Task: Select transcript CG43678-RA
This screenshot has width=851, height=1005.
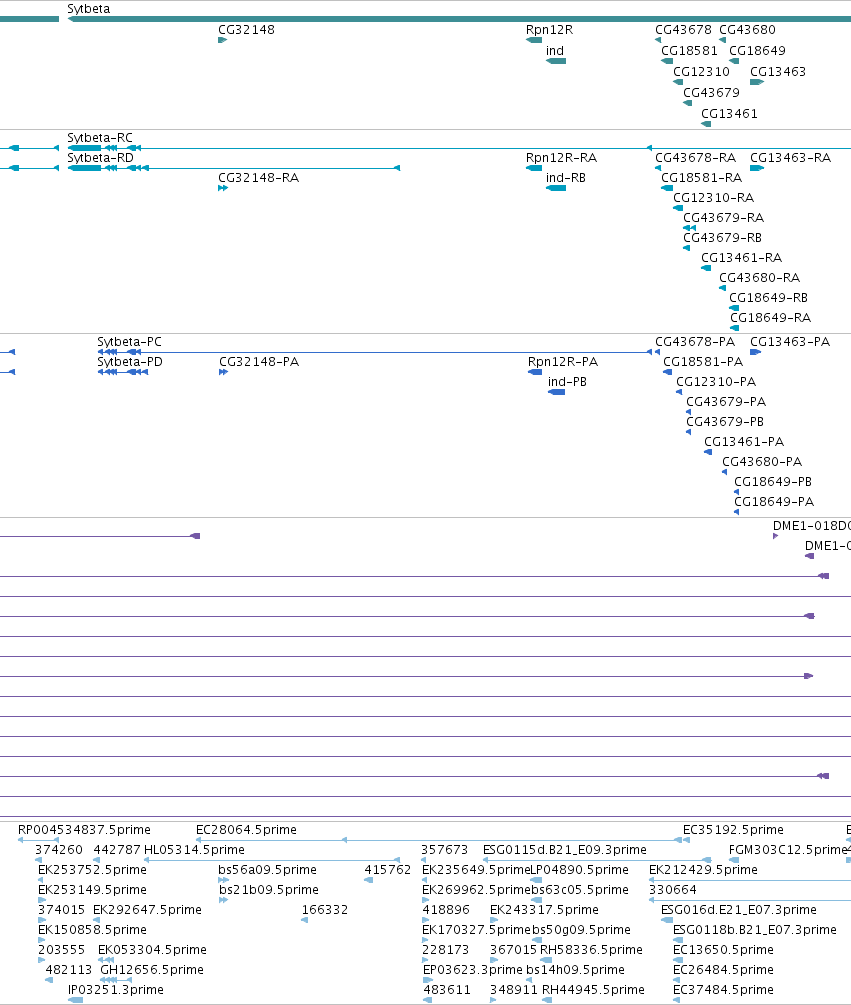Action: (x=695, y=158)
